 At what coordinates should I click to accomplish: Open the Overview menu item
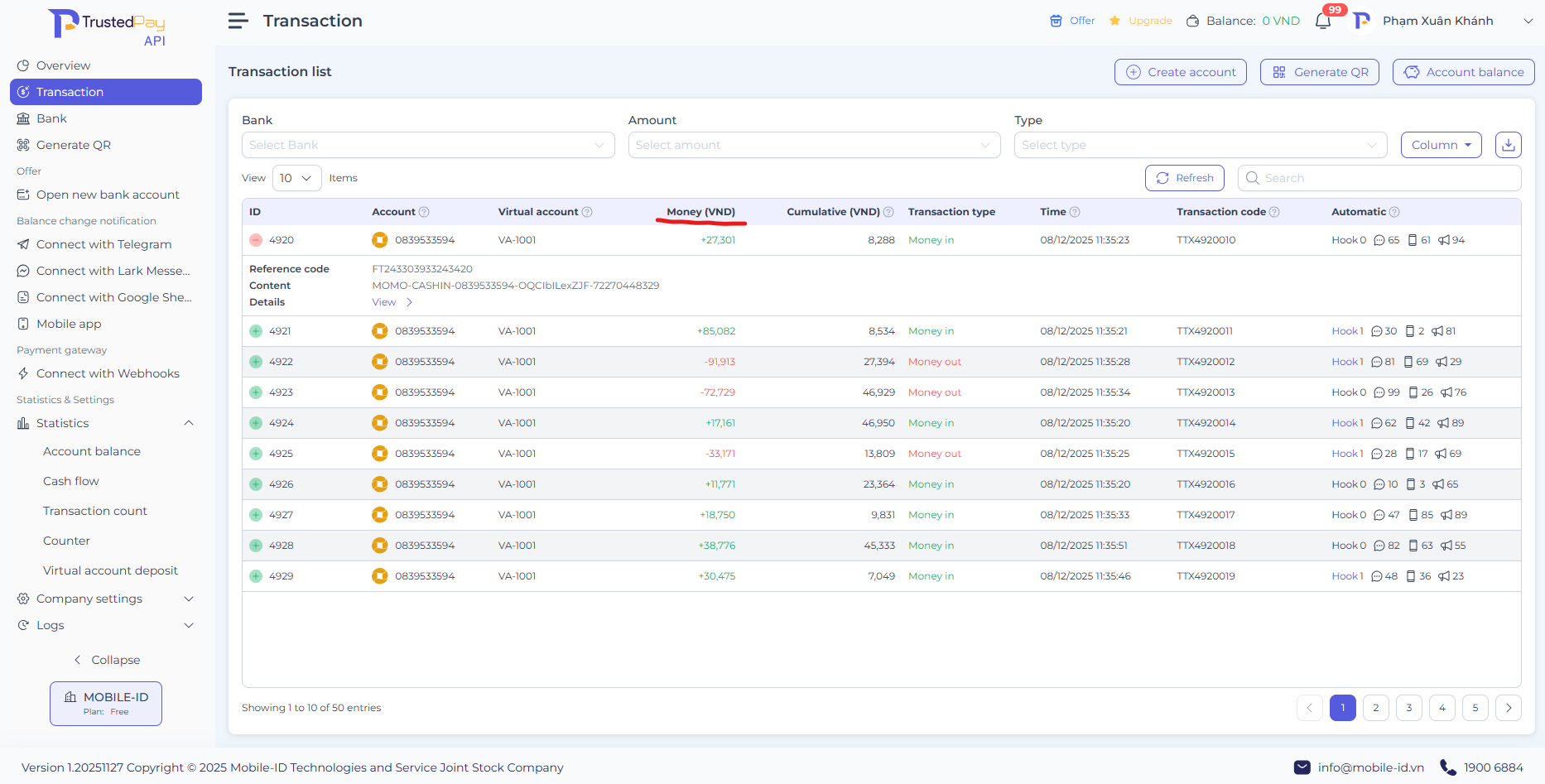click(63, 65)
